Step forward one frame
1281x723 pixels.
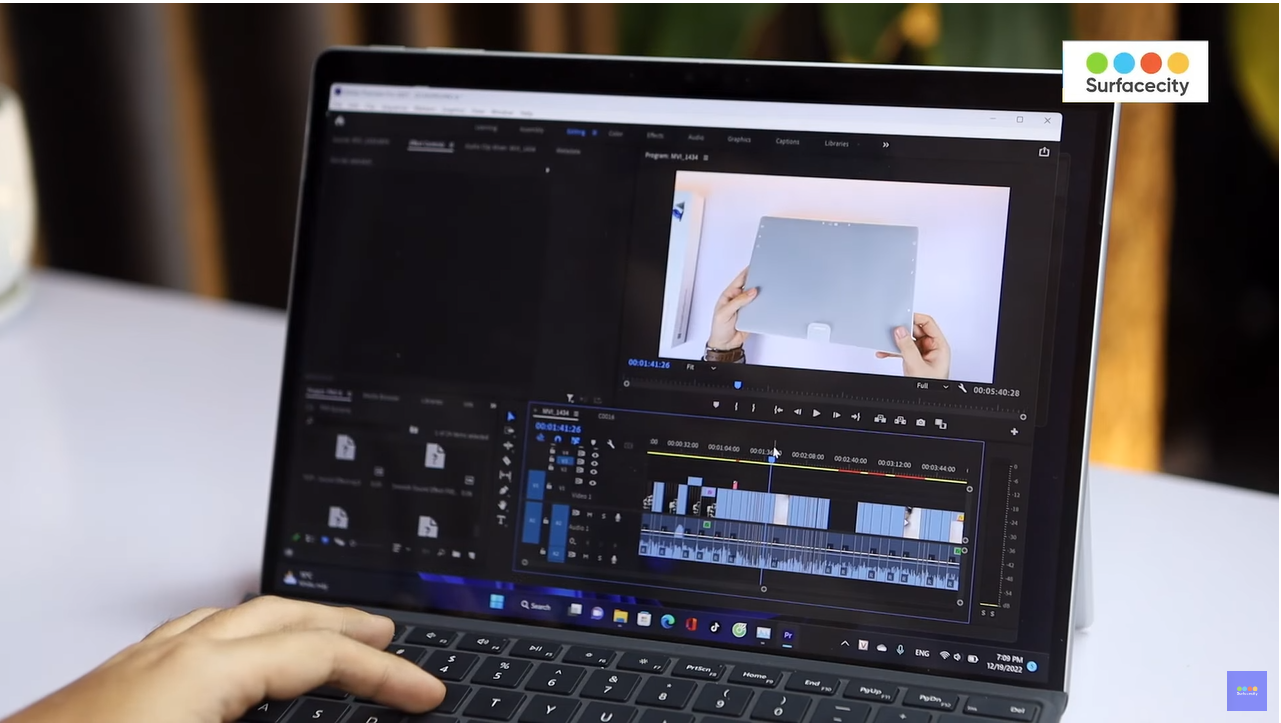coord(836,415)
